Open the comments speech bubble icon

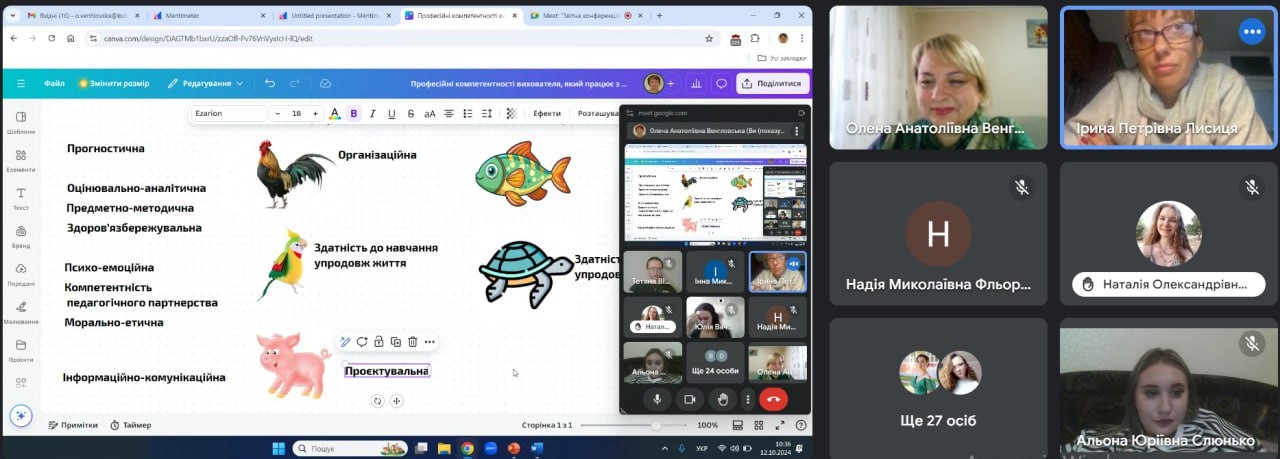[721, 84]
